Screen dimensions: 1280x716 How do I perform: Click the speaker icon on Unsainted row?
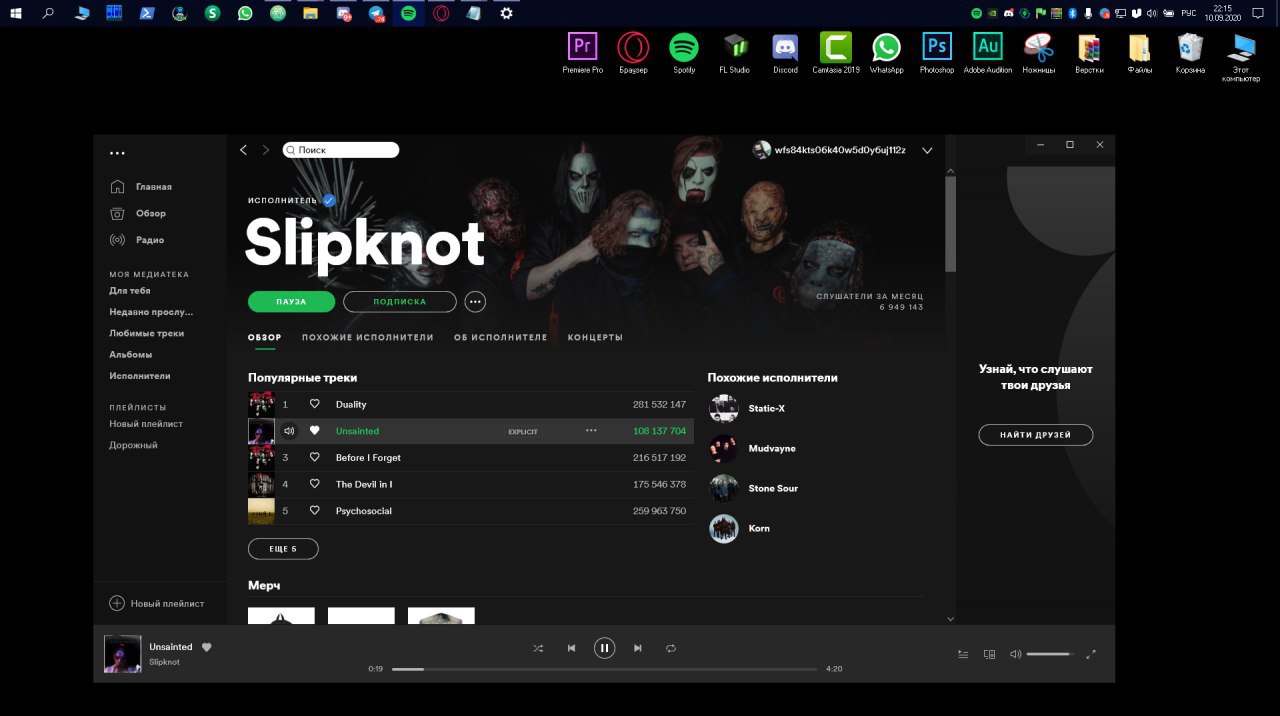[289, 431]
